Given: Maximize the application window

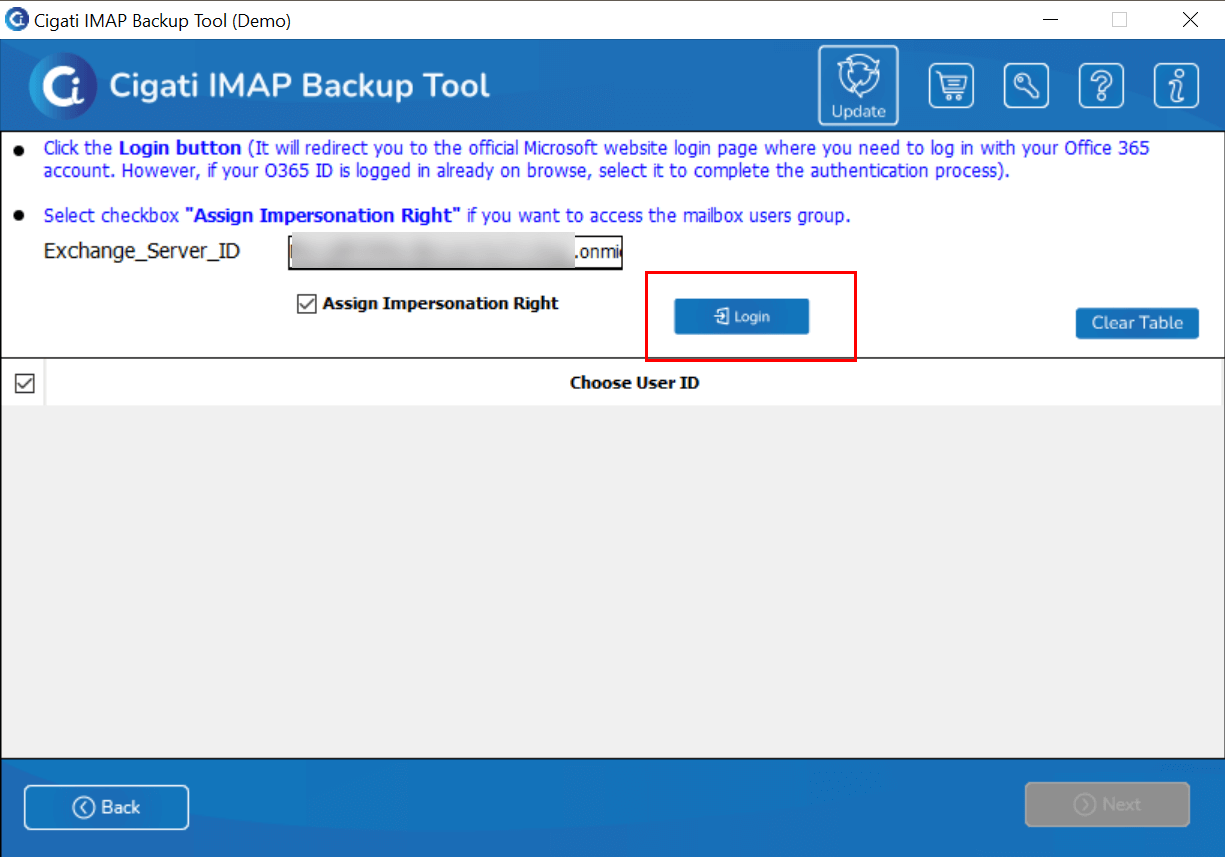Looking at the screenshot, I should pyautogui.click(x=1119, y=20).
